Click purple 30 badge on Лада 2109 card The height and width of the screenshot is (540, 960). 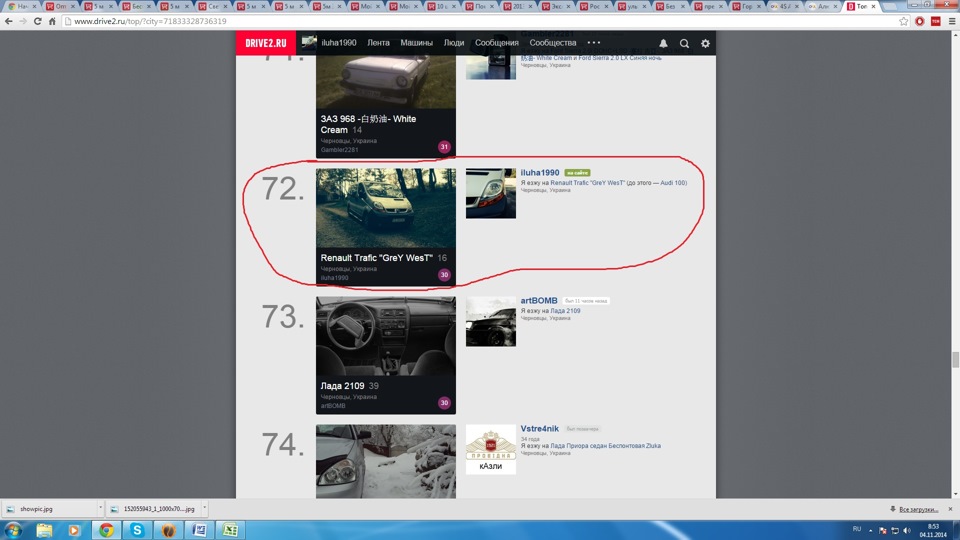pyautogui.click(x=444, y=403)
